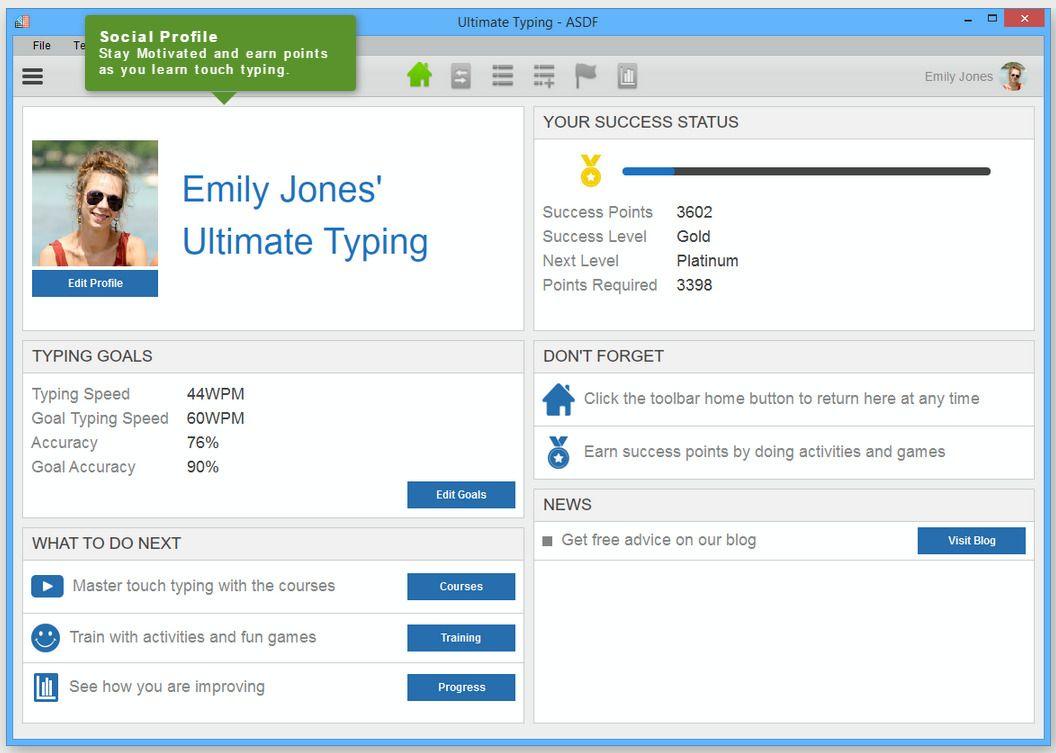Screen dimensions: 1056x753
Task: Click the Master touch typing with the courses text
Action: coord(203,586)
